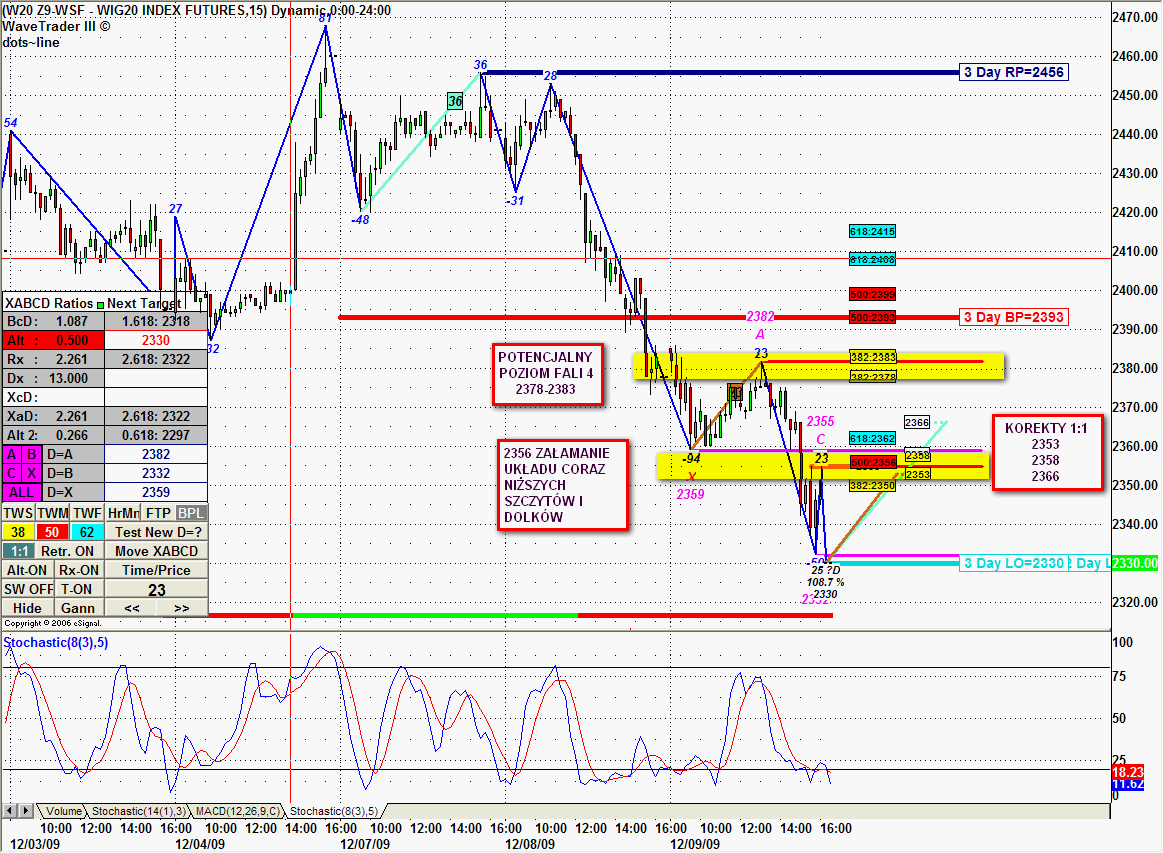Click the Move XABCD button
Image resolution: width=1163 pixels, height=853 pixels.
pyautogui.click(x=156, y=551)
